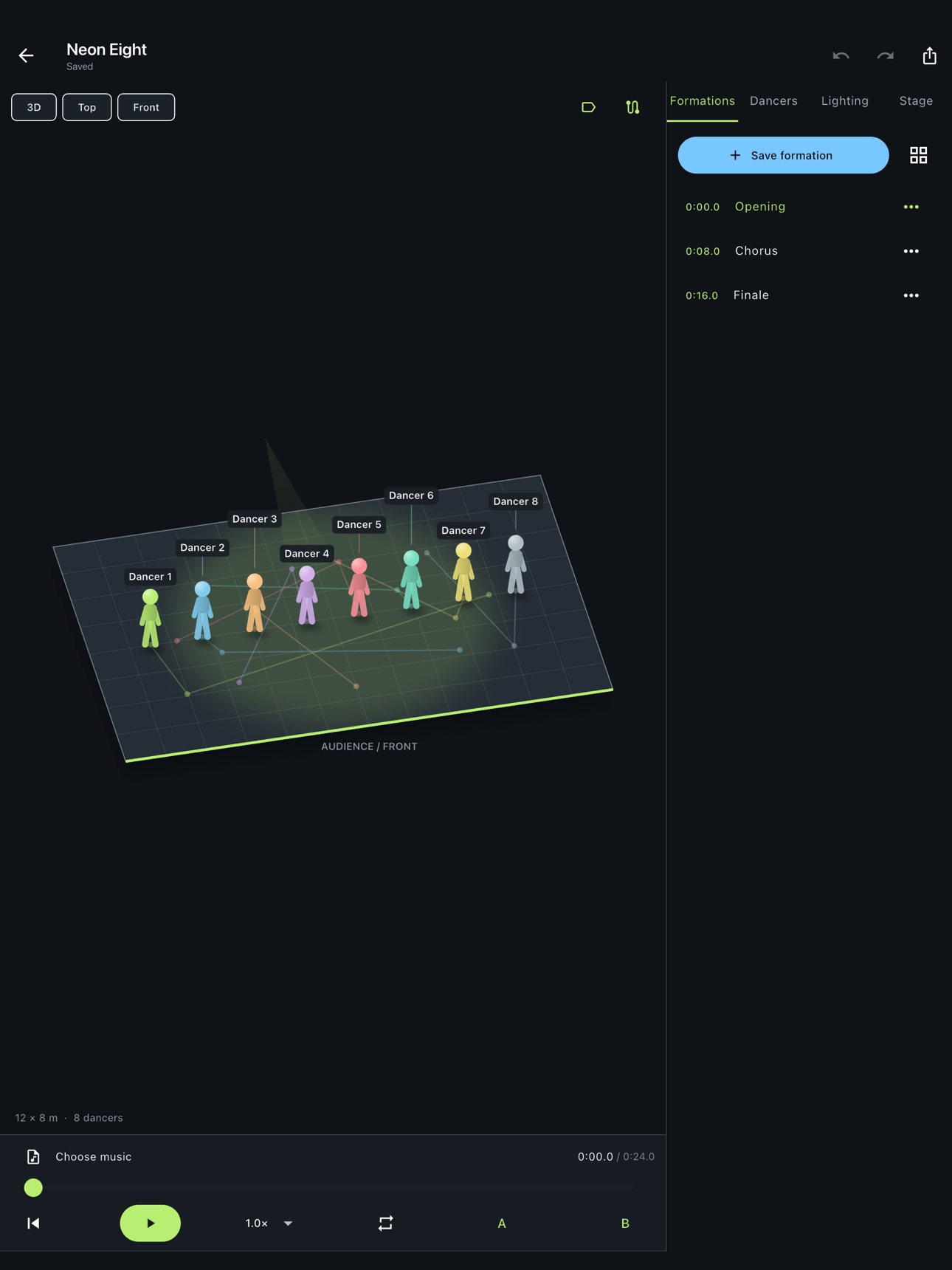Toggle movement paths icon

point(632,107)
